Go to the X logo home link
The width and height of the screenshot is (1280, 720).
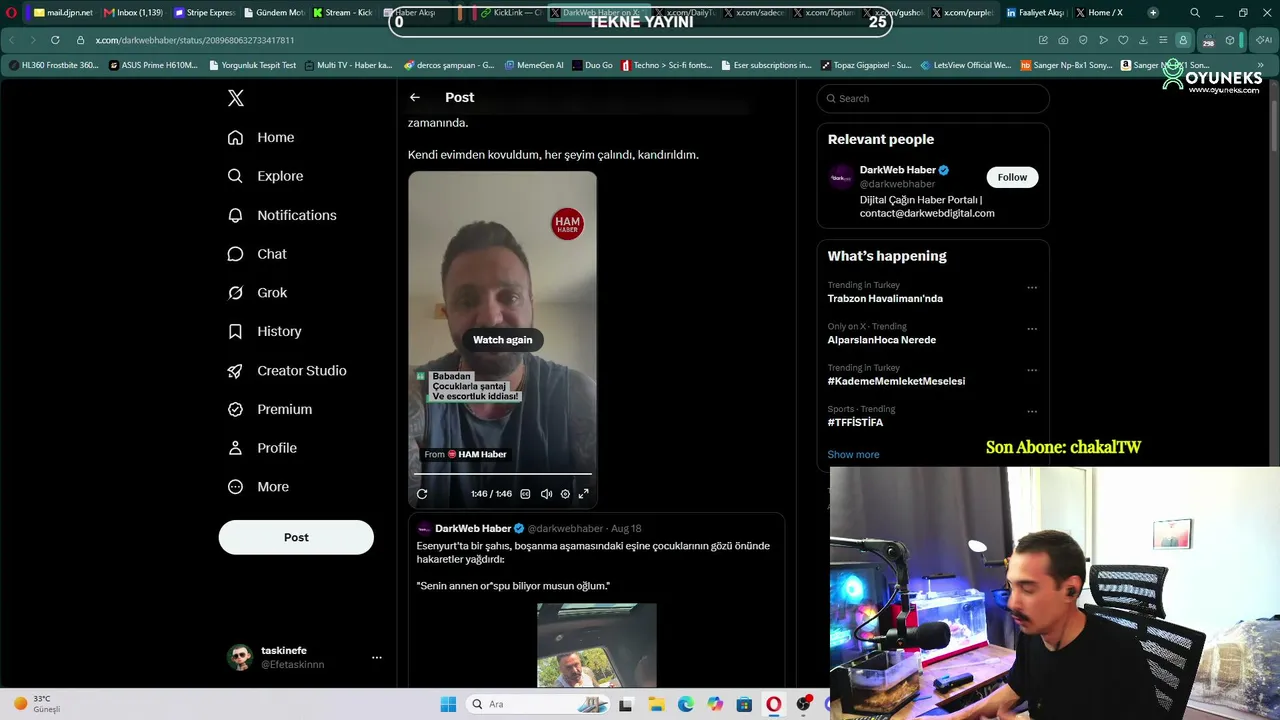click(x=236, y=98)
